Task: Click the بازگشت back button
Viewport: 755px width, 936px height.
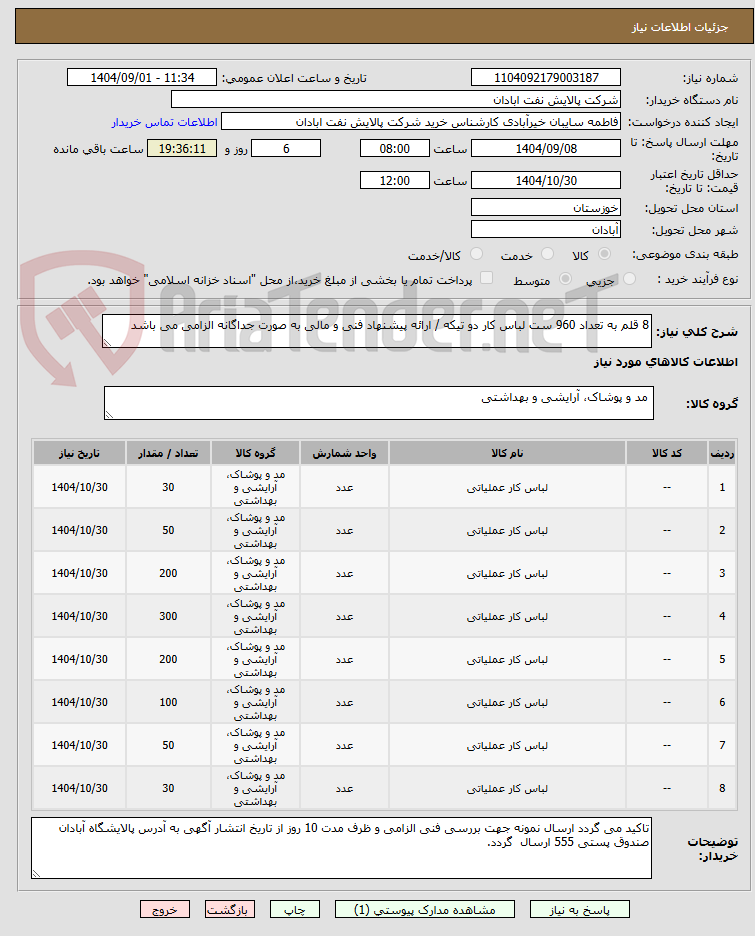Action: [x=230, y=909]
